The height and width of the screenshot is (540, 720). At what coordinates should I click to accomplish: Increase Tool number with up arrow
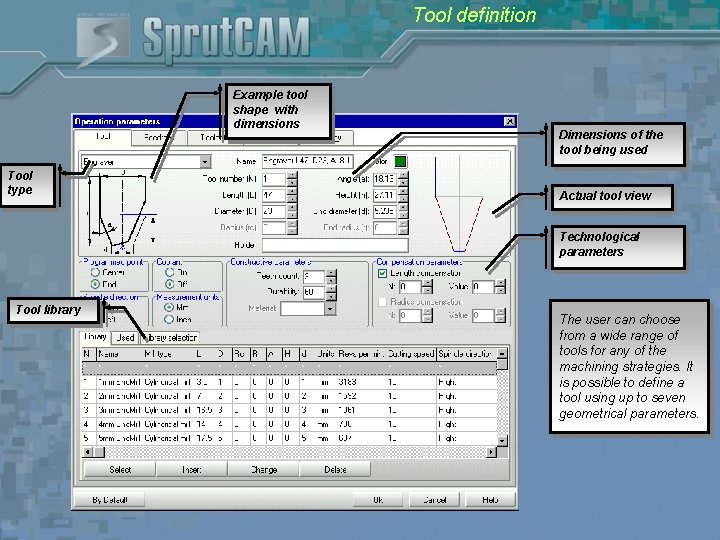[x=292, y=176]
